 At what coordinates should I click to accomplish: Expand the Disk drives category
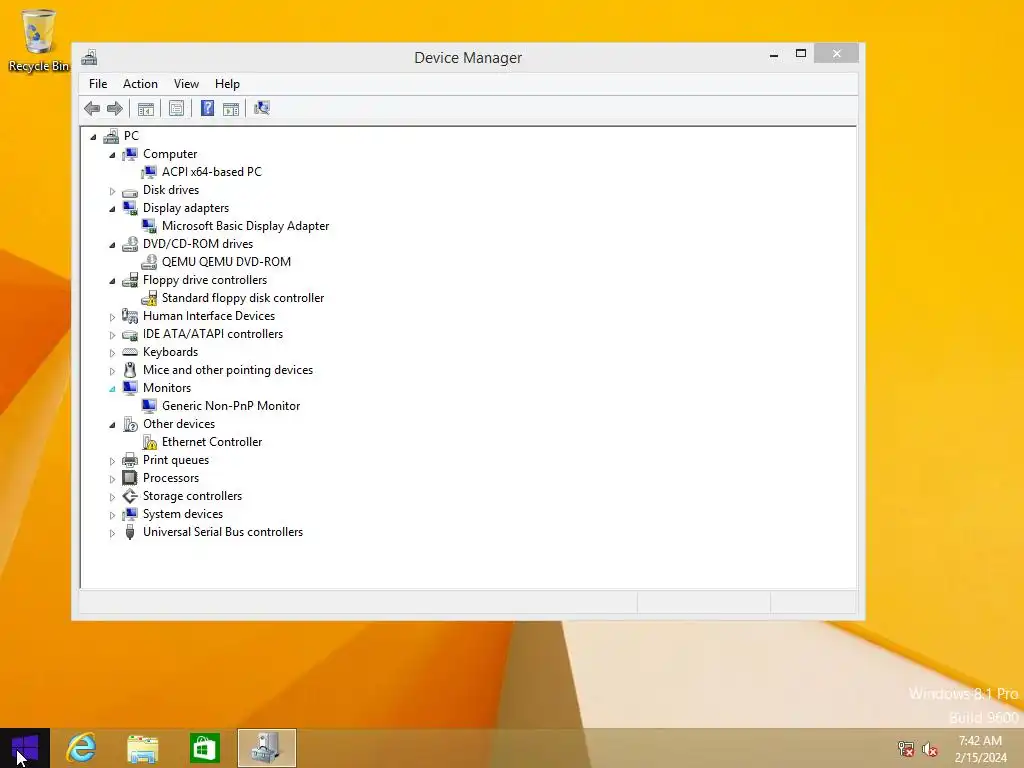tap(112, 191)
